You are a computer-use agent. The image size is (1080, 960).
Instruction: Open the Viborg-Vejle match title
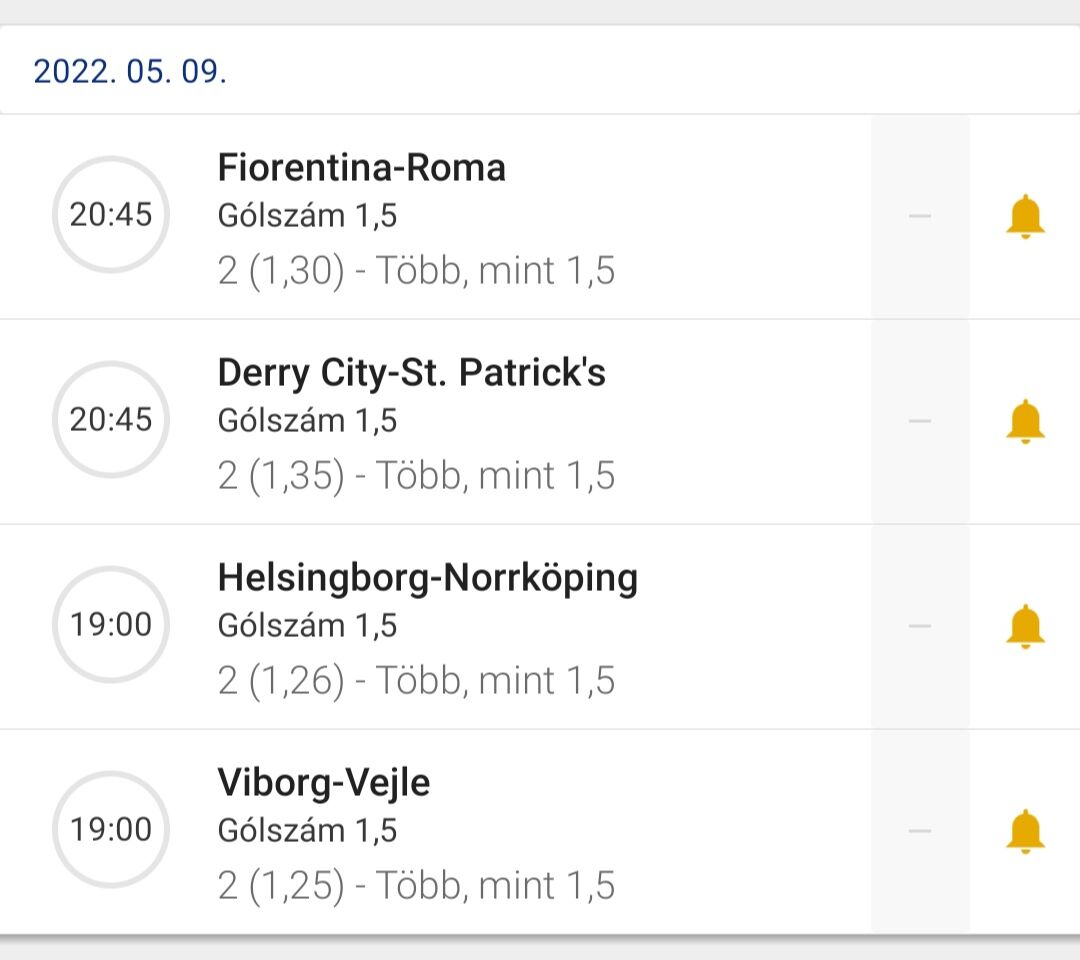pyautogui.click(x=324, y=783)
